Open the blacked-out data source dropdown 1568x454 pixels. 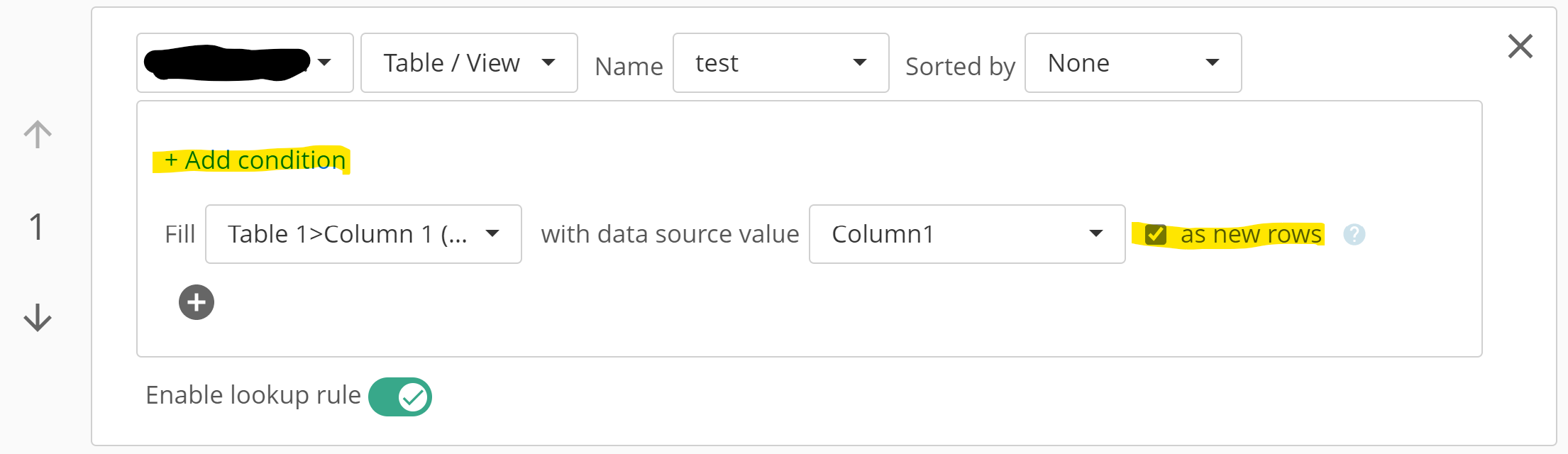(x=245, y=63)
